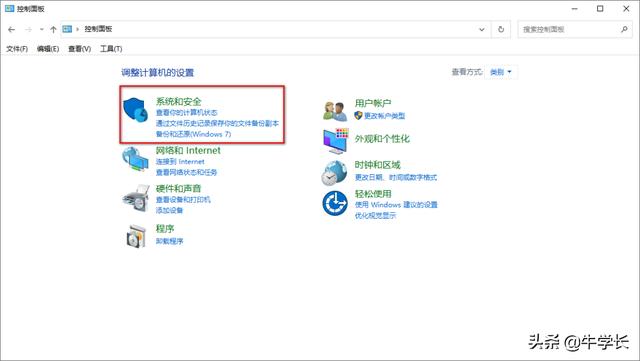Image resolution: width=640 pixels, height=361 pixels.
Task: Expand the breadcrumb arrow before 控制面板
Action: click(x=78, y=29)
